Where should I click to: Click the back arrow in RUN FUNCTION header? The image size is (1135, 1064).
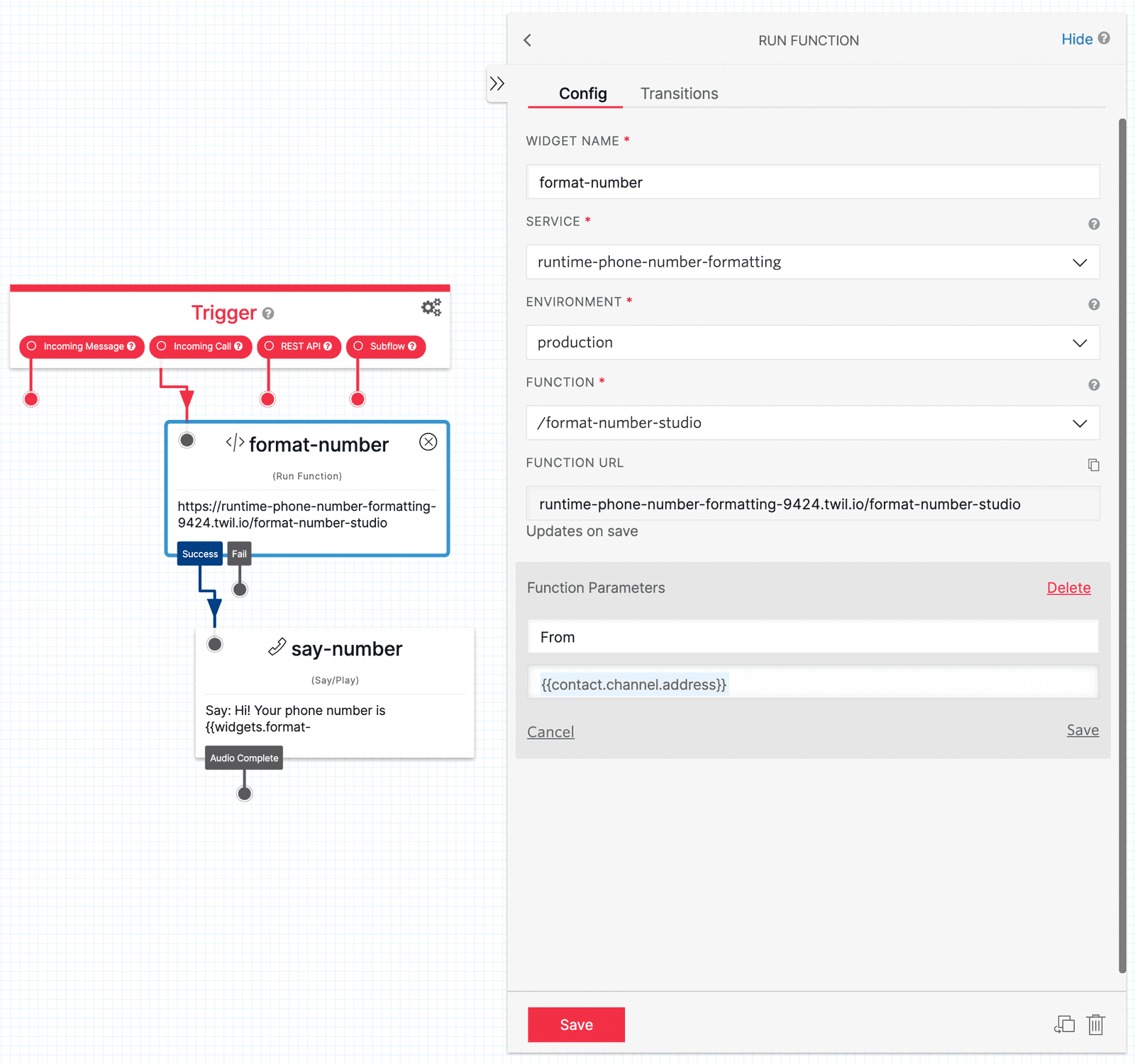tap(527, 40)
